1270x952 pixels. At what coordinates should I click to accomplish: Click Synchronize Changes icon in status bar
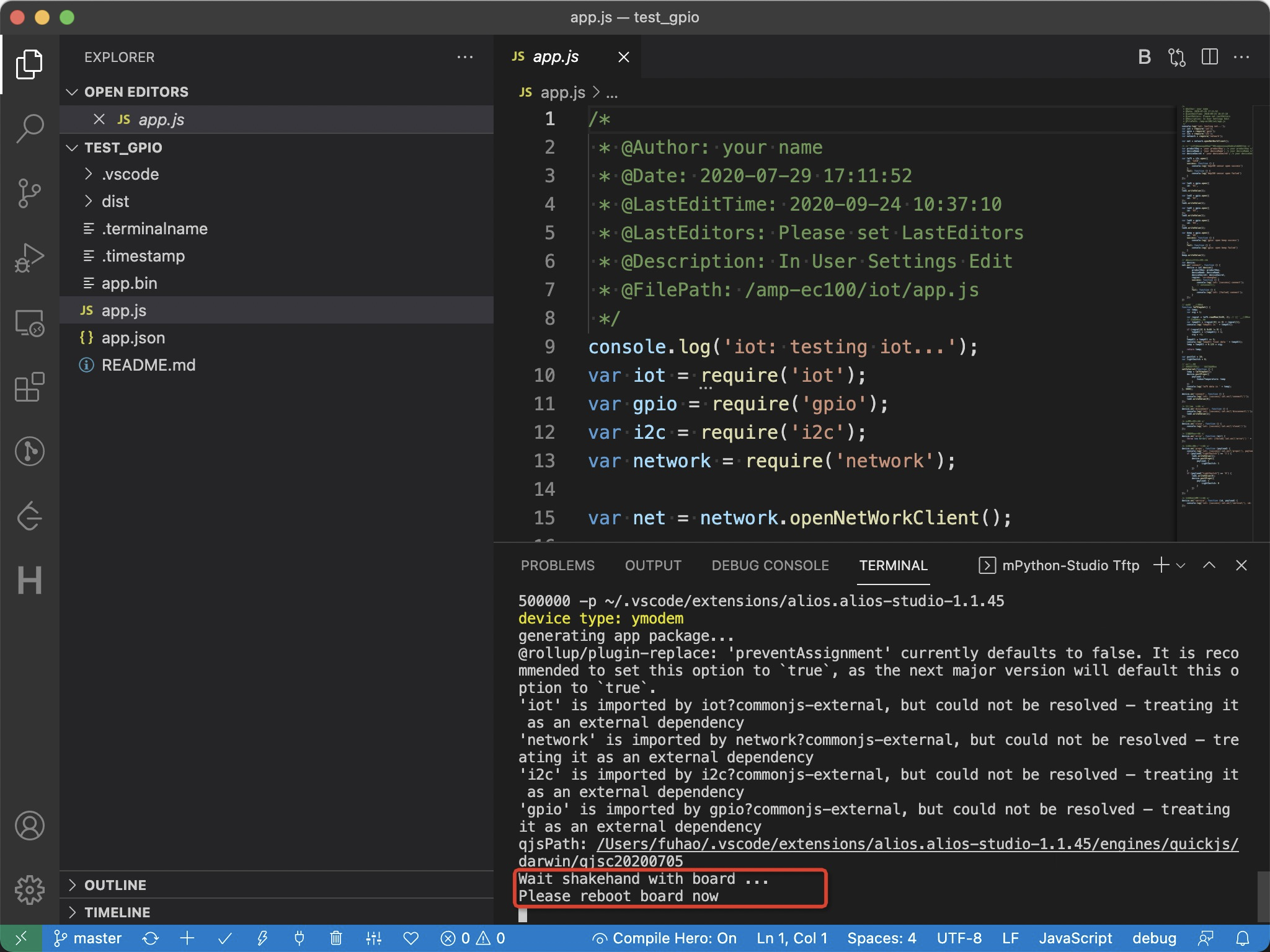click(150, 938)
